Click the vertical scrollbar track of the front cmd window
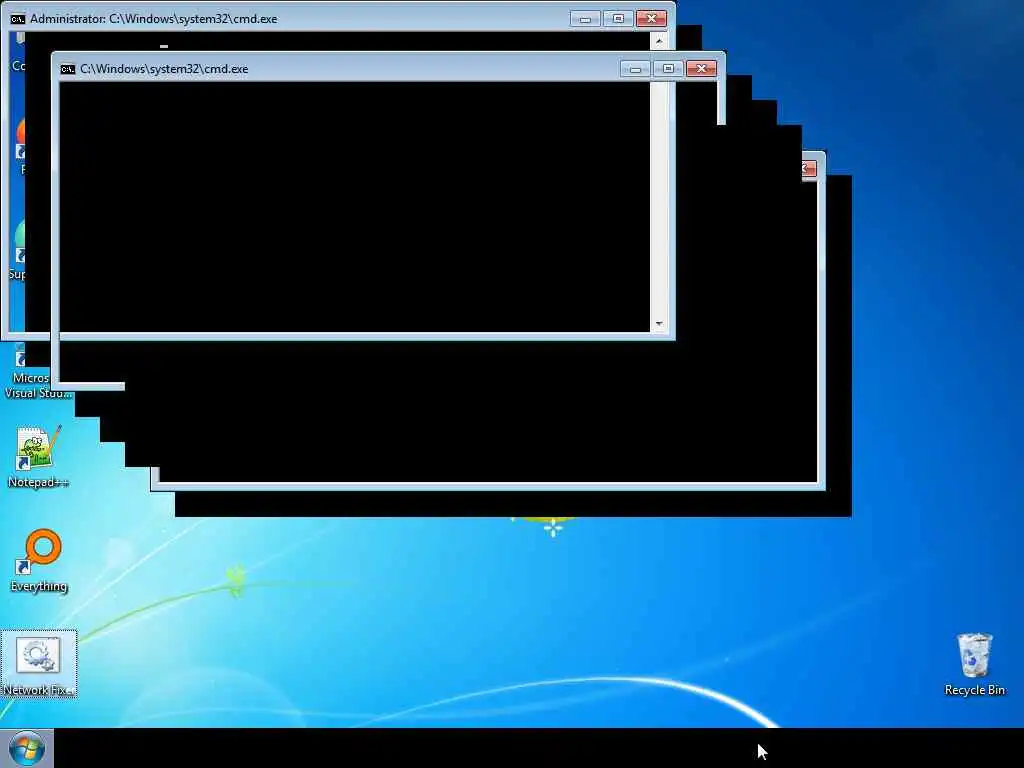Image resolution: width=1024 pixels, height=768 pixels. pos(659,199)
